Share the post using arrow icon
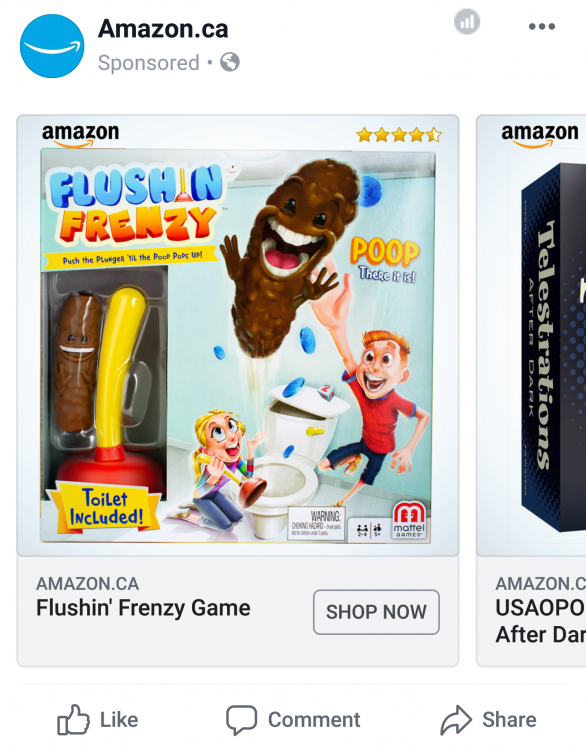 [456, 720]
